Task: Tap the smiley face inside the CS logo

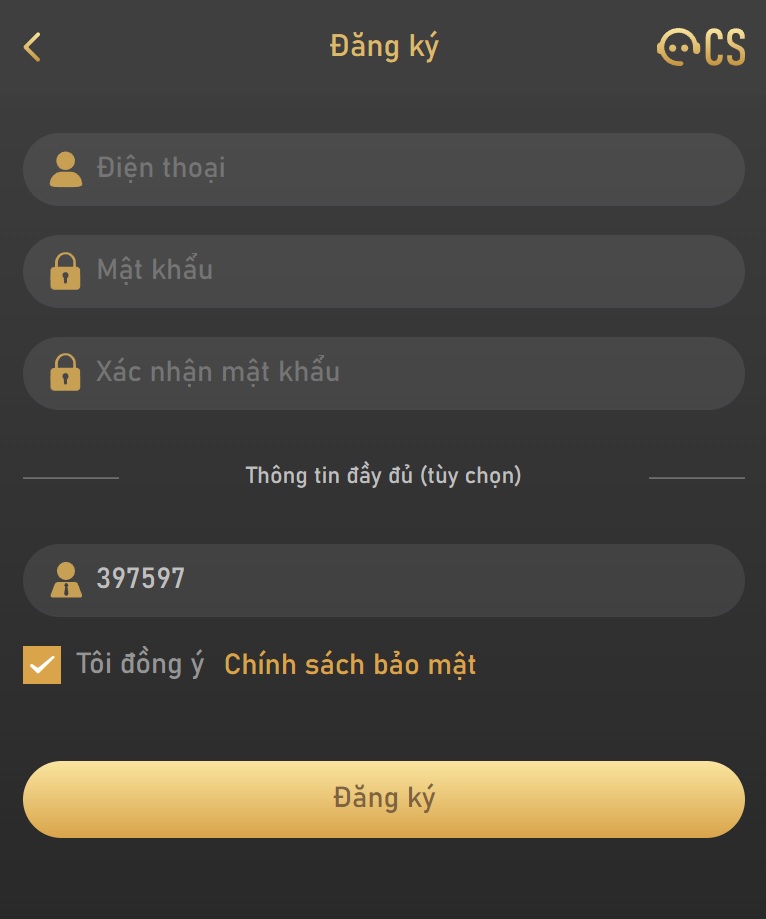Action: coord(677,46)
